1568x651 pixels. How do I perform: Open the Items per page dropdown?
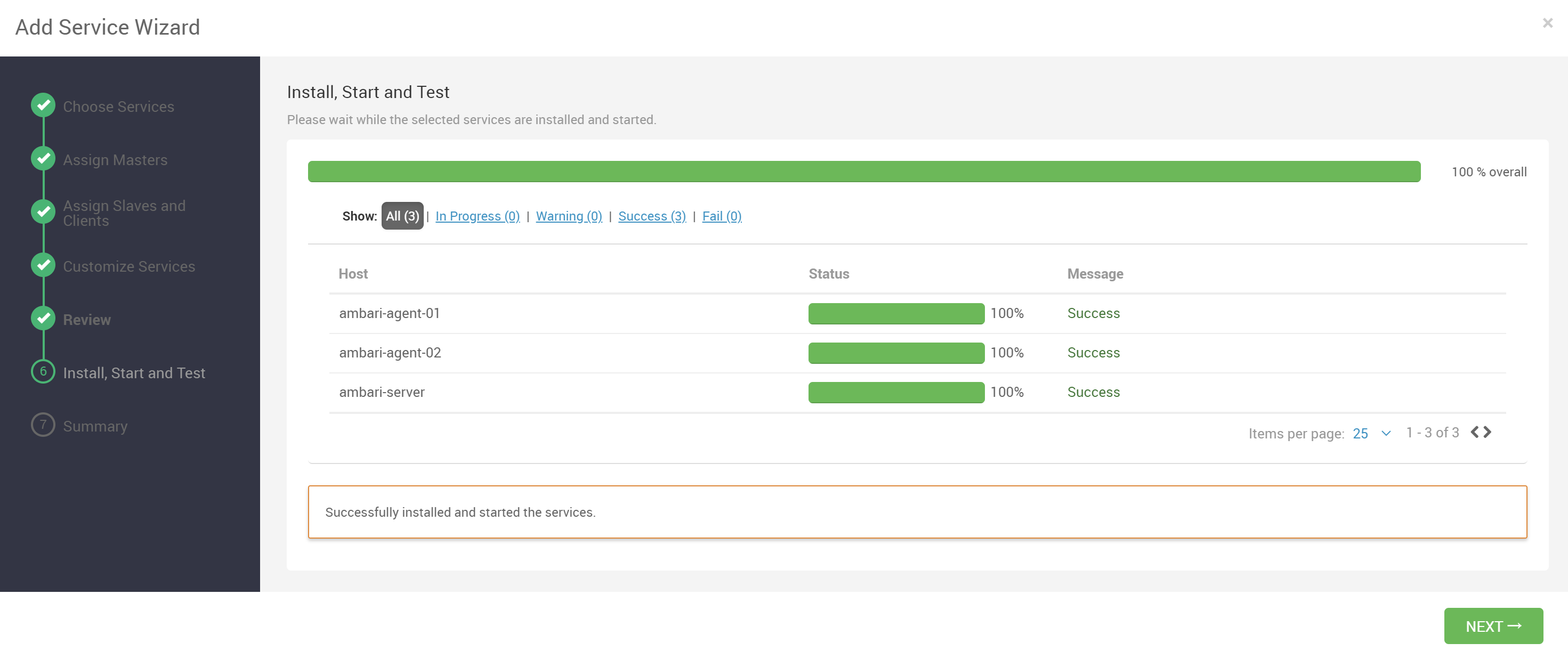1371,433
